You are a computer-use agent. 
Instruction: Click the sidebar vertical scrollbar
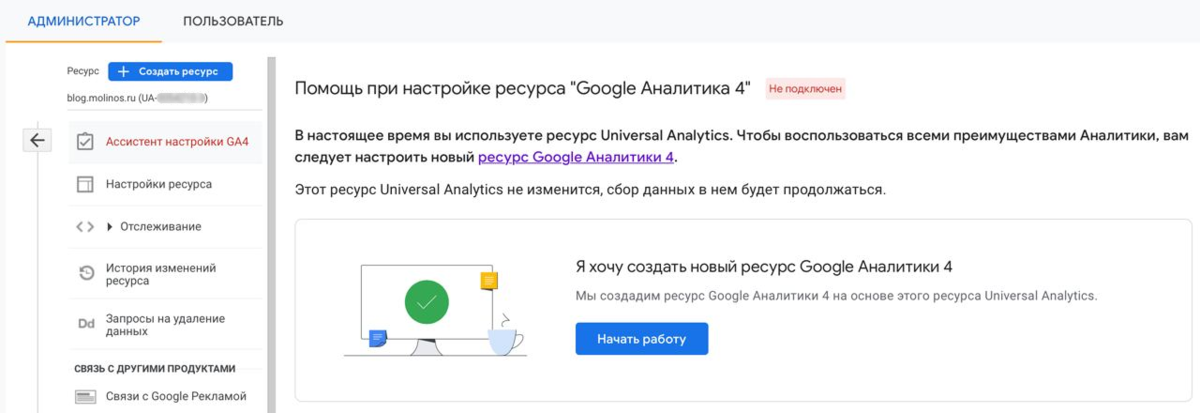(x=270, y=235)
